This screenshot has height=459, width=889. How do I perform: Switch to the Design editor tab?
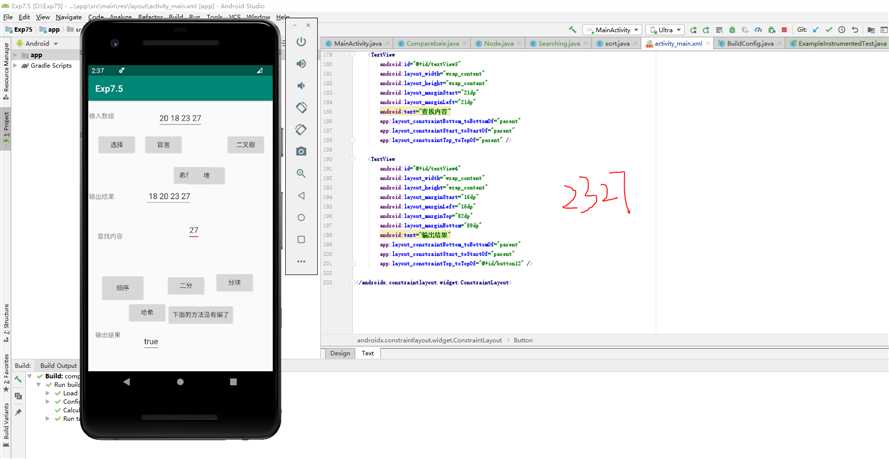pos(340,353)
